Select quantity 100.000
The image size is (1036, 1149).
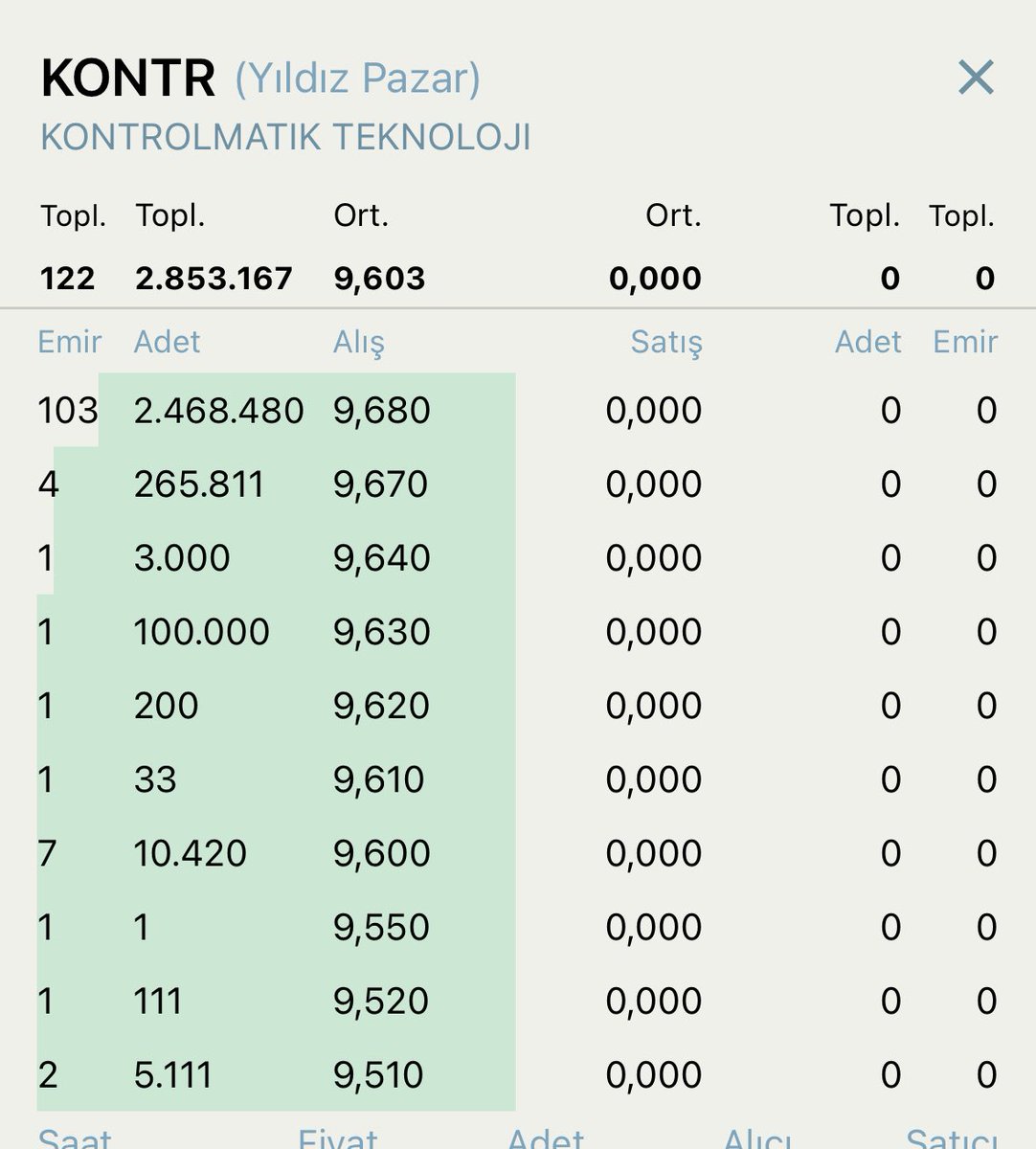(x=202, y=632)
